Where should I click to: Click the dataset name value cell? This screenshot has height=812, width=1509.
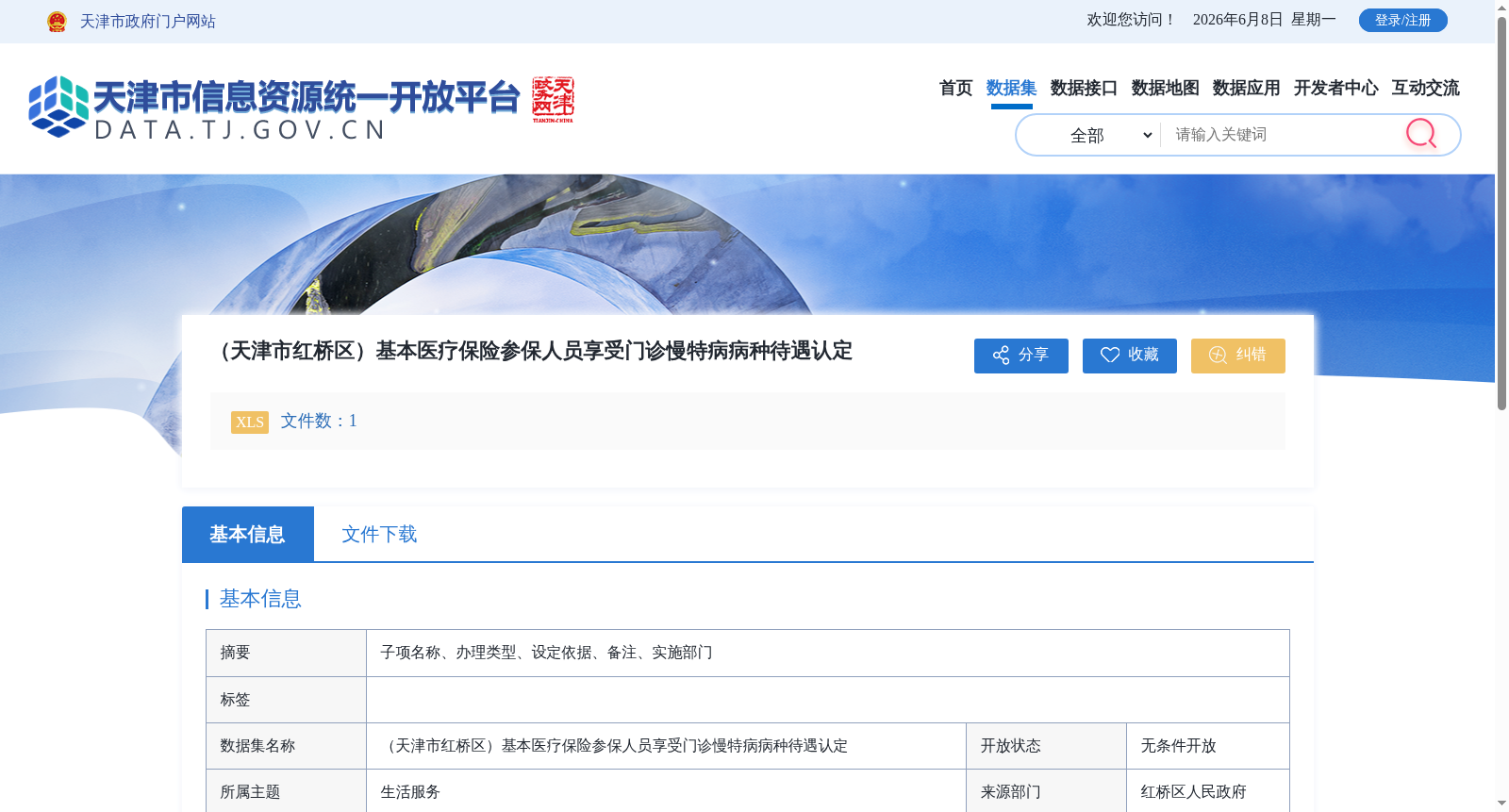[666, 746]
